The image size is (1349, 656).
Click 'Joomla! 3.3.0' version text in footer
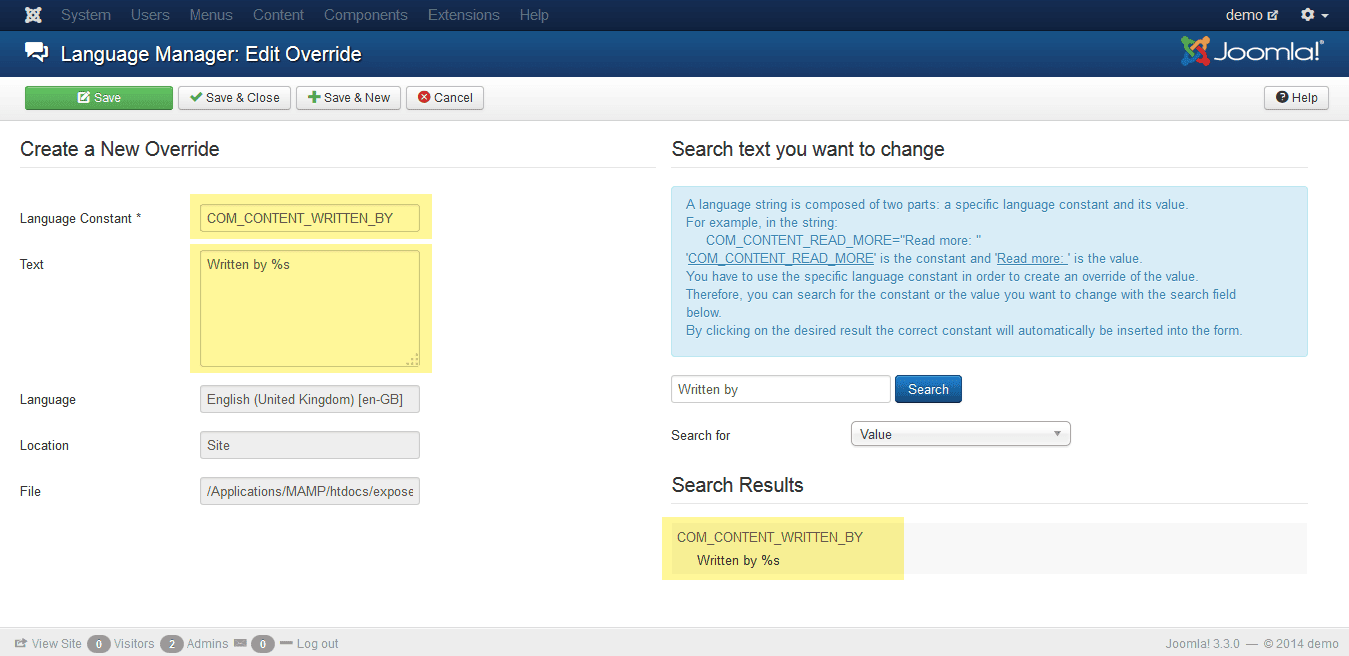[1203, 643]
